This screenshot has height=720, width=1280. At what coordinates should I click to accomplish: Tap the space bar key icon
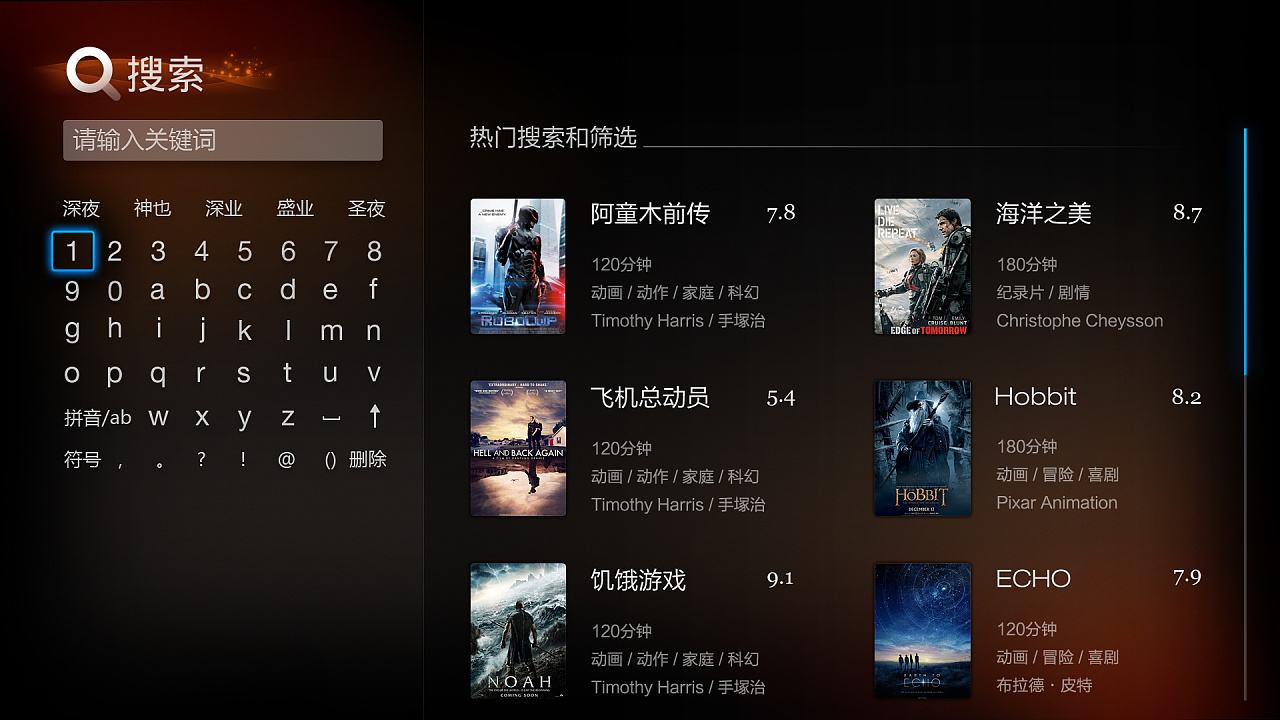click(x=331, y=420)
